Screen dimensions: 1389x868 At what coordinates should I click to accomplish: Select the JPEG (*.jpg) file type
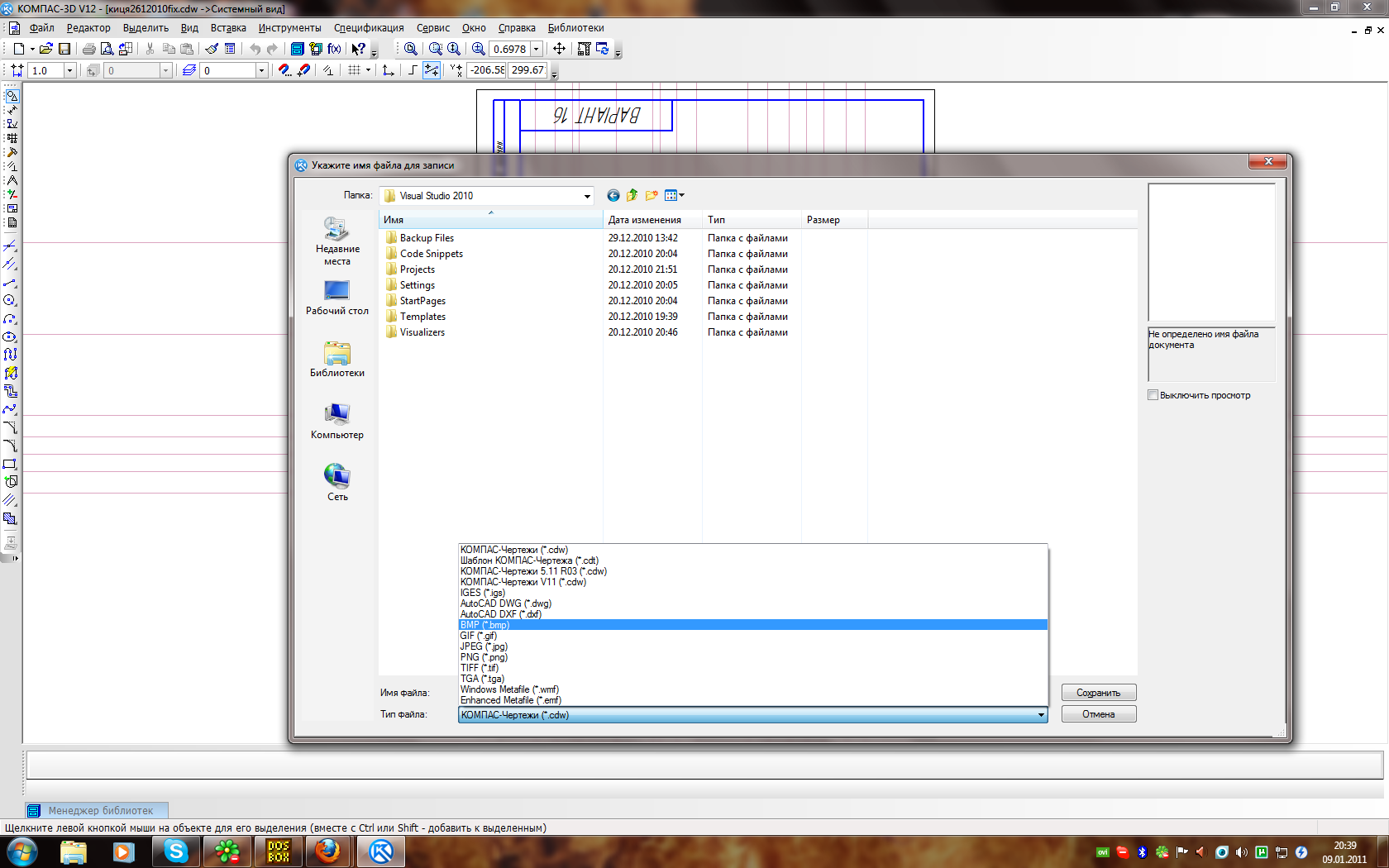753,646
